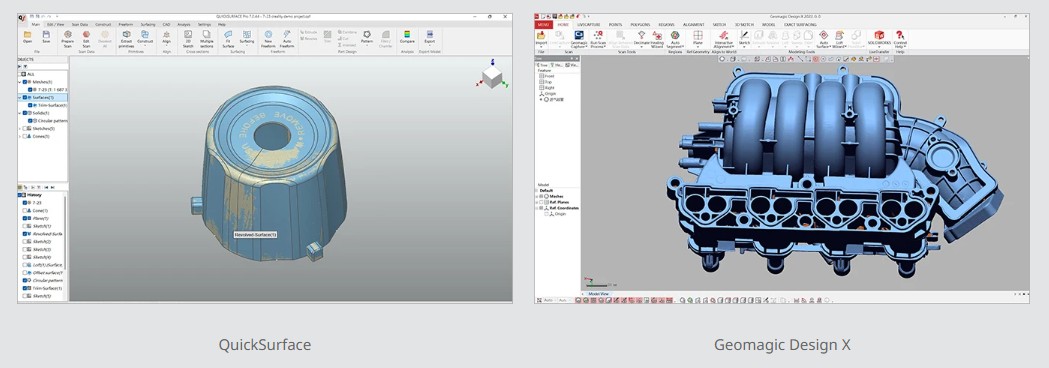The image size is (1049, 368).
Task: Click Context Help in Design X
Action: (900, 39)
